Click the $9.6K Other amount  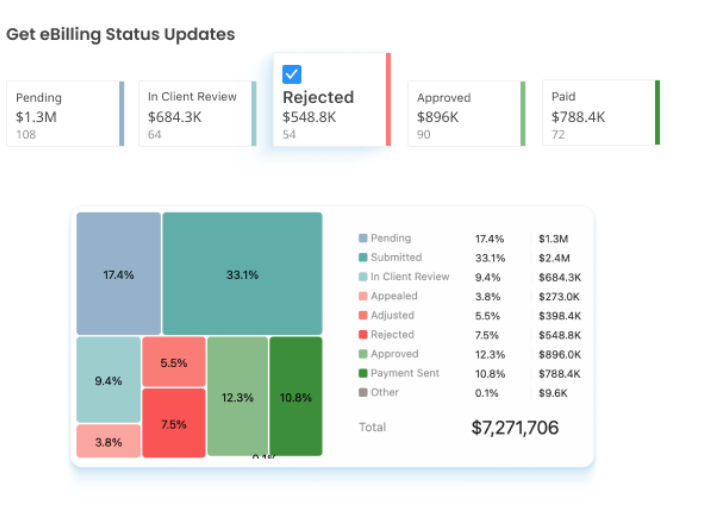click(553, 393)
